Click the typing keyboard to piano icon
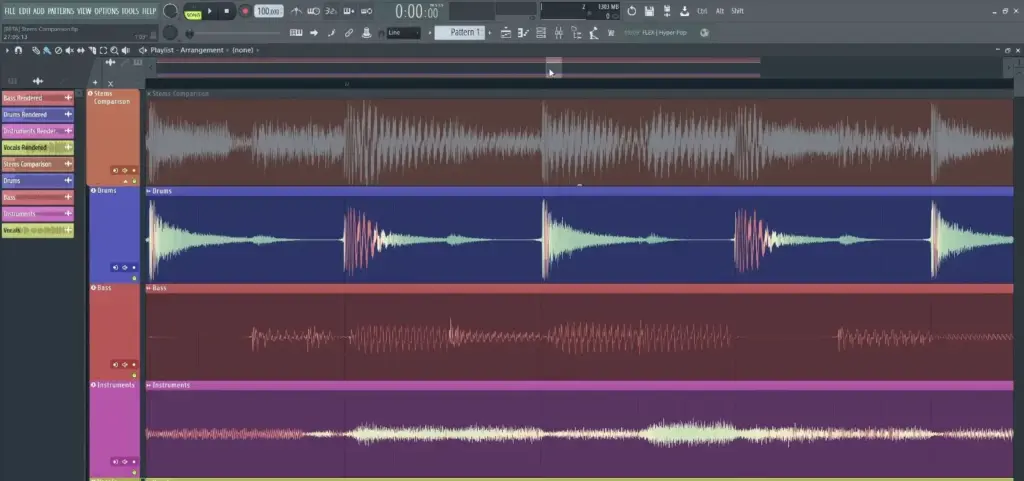This screenshot has height=481, width=1024. point(296,33)
